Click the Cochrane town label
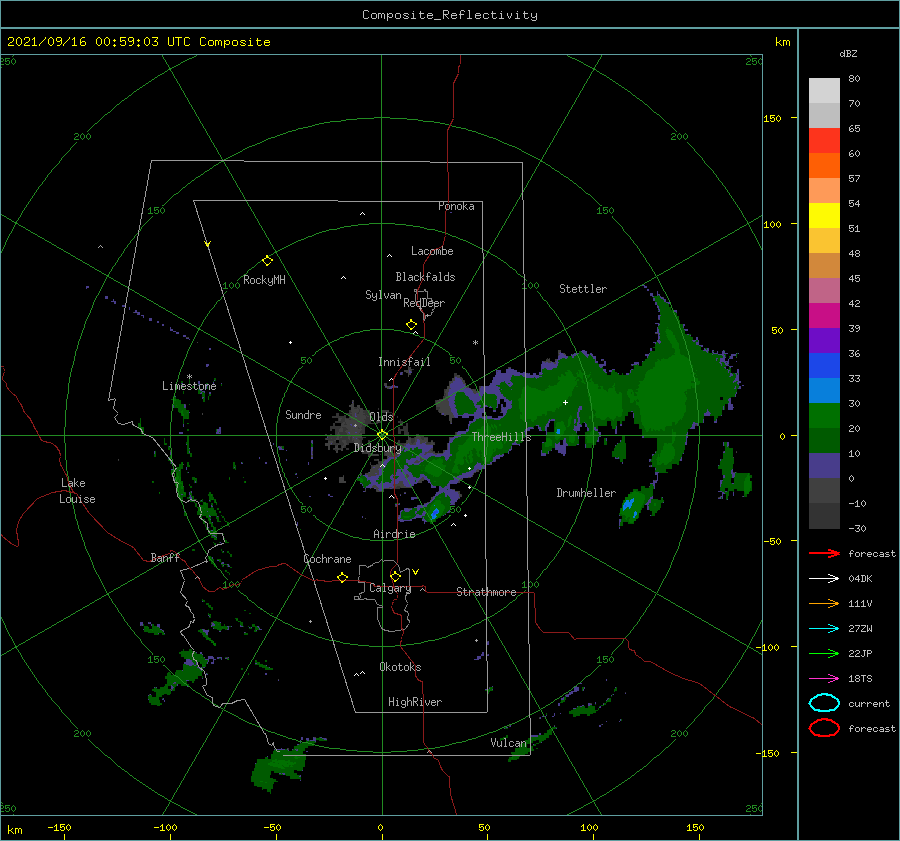The width and height of the screenshot is (900, 841). coord(327,559)
